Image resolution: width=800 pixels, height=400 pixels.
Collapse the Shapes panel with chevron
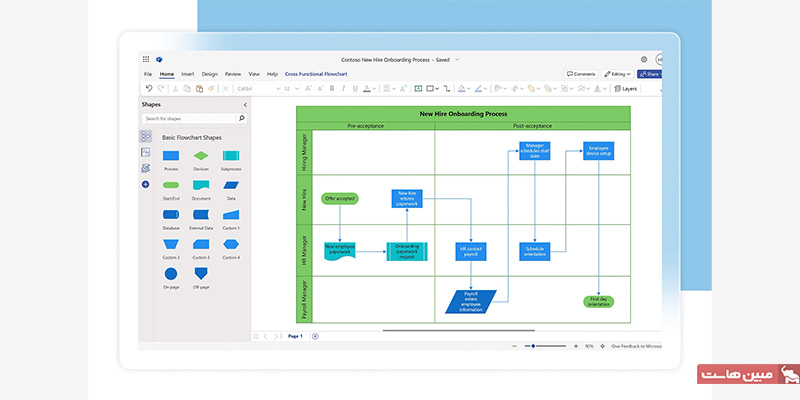[245, 104]
